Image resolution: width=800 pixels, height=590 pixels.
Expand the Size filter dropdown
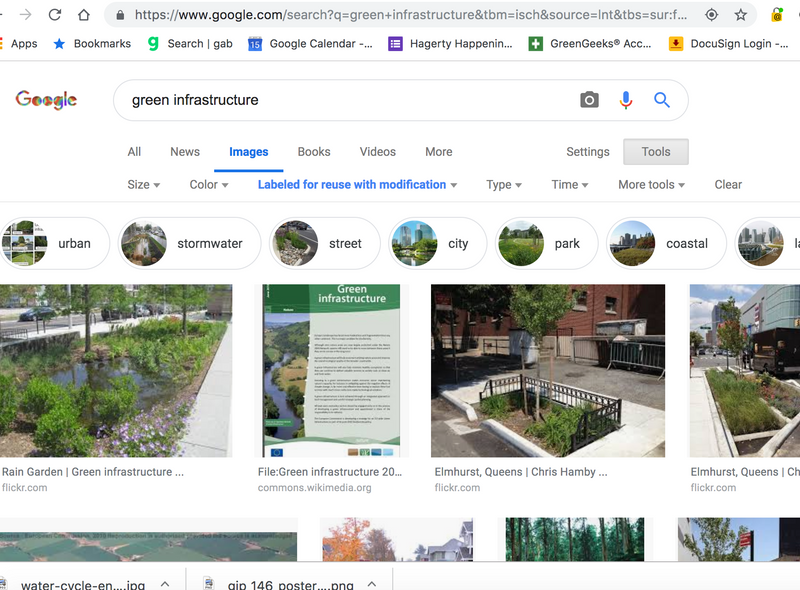pyautogui.click(x=144, y=185)
